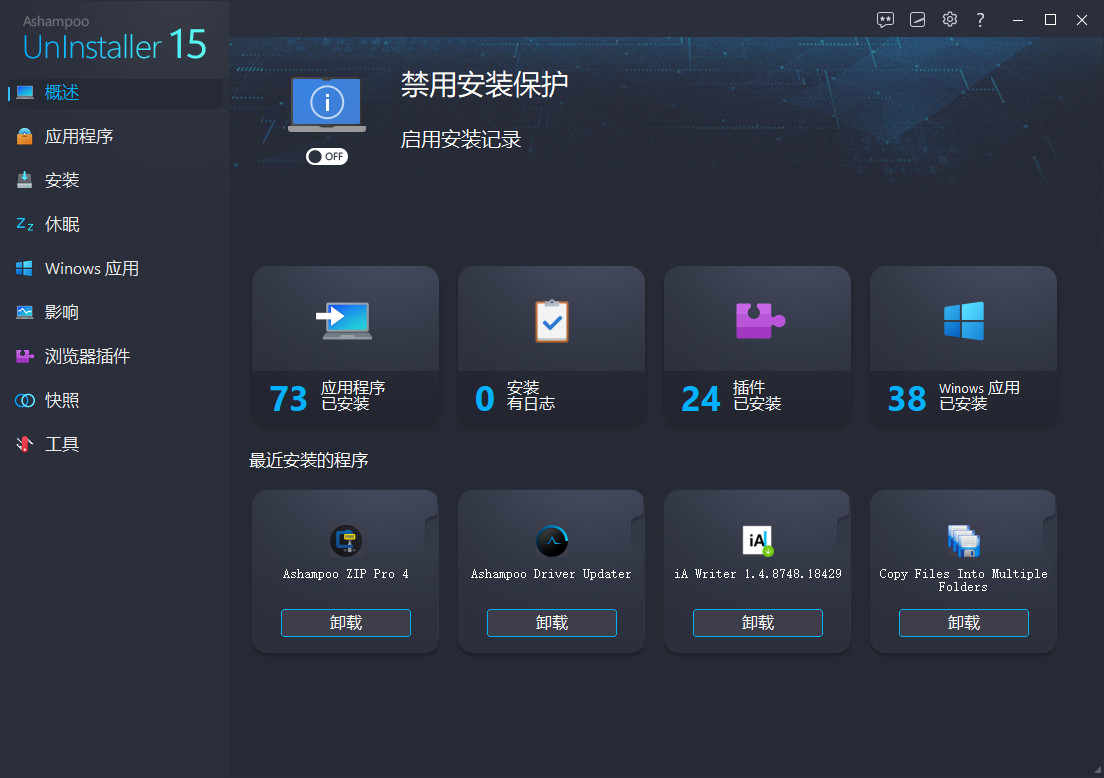The image size is (1104, 778).
Task: Uninstall Copy Files Into Multiple Folders
Action: [x=964, y=623]
